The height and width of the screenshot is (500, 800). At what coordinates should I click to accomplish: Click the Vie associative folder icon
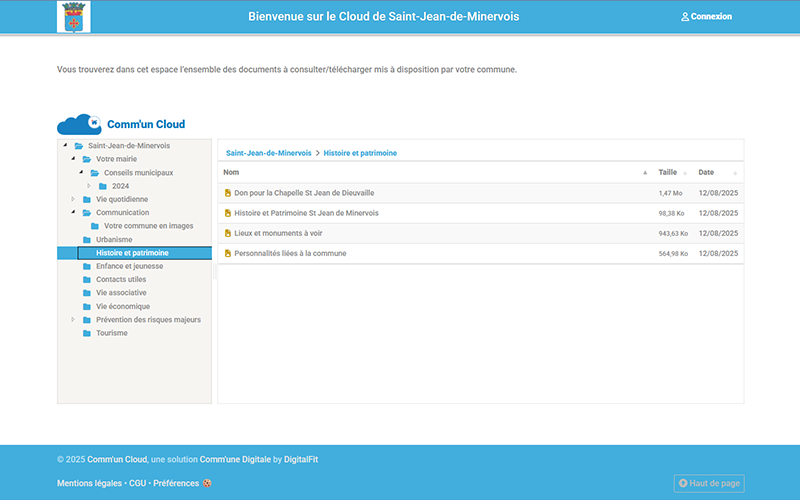[x=87, y=293]
